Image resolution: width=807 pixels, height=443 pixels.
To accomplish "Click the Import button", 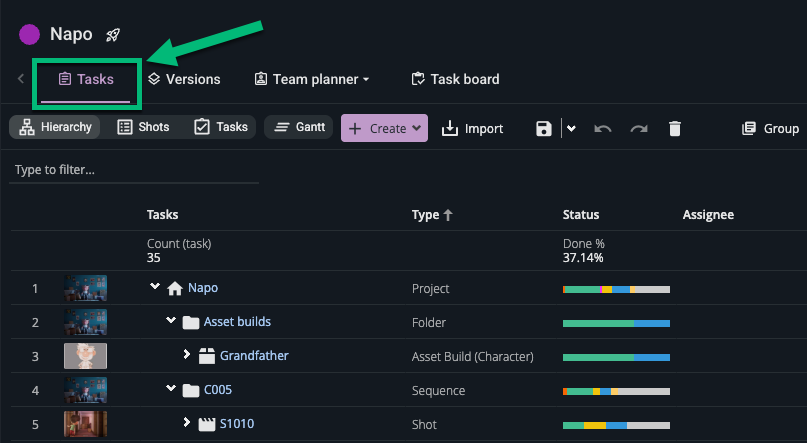I will 472,129.
